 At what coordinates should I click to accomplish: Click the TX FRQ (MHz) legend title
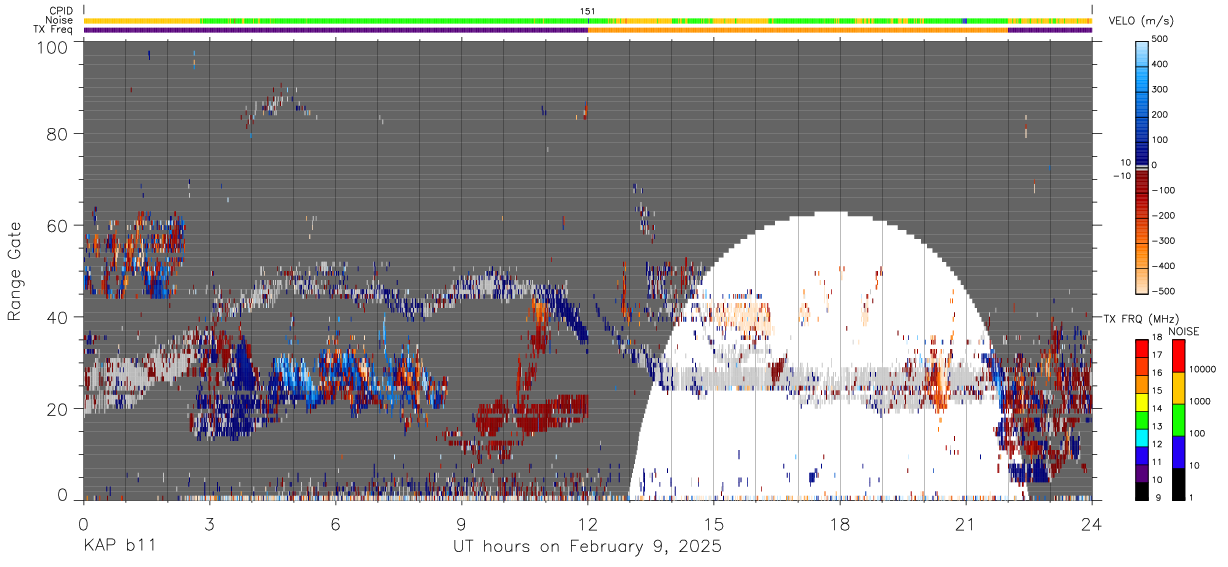click(x=1143, y=318)
